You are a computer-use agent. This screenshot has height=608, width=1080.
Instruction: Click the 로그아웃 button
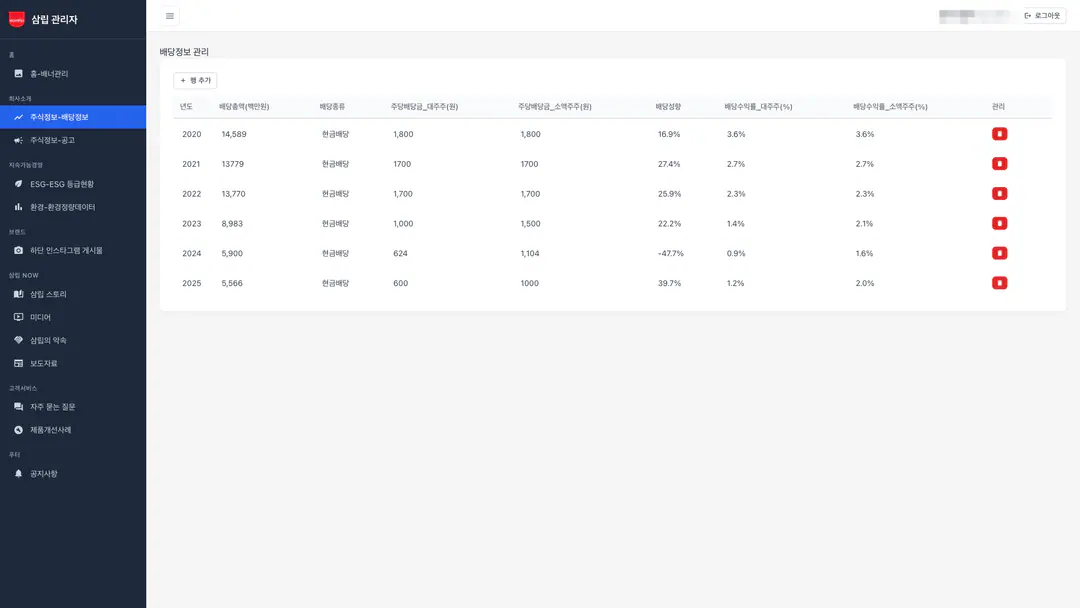point(1043,16)
